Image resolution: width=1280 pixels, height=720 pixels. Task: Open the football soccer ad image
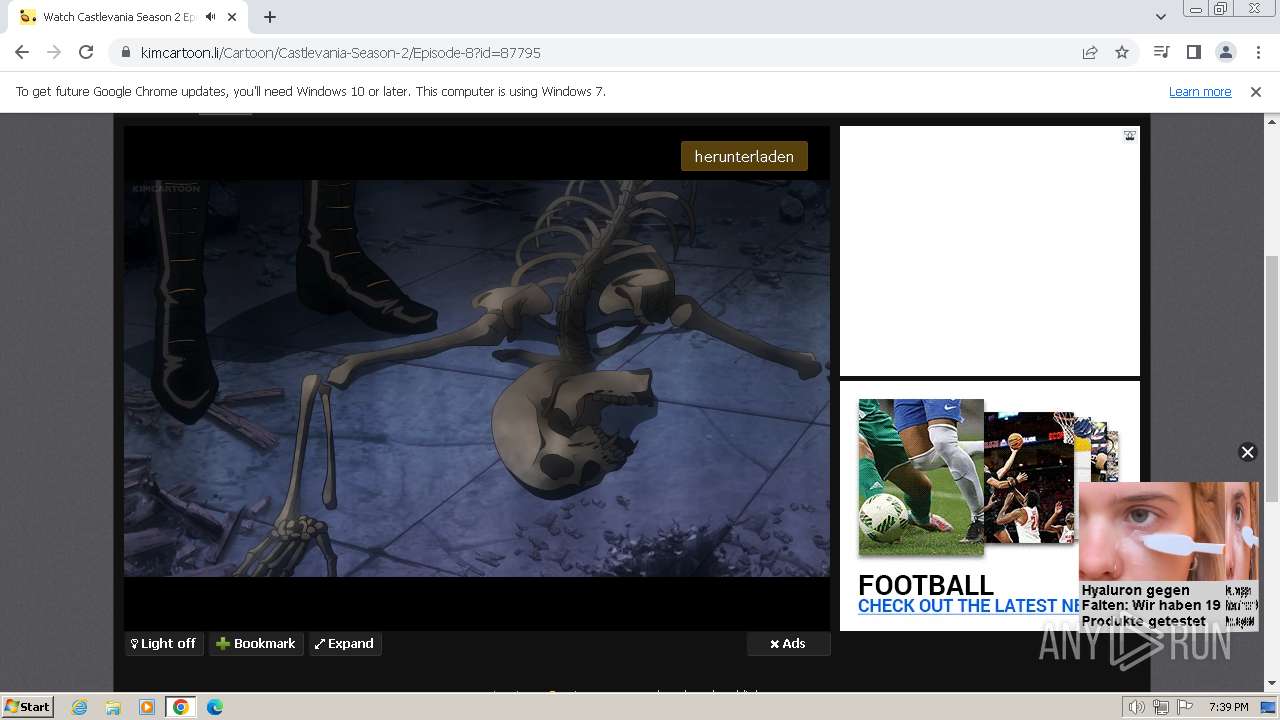[921, 478]
